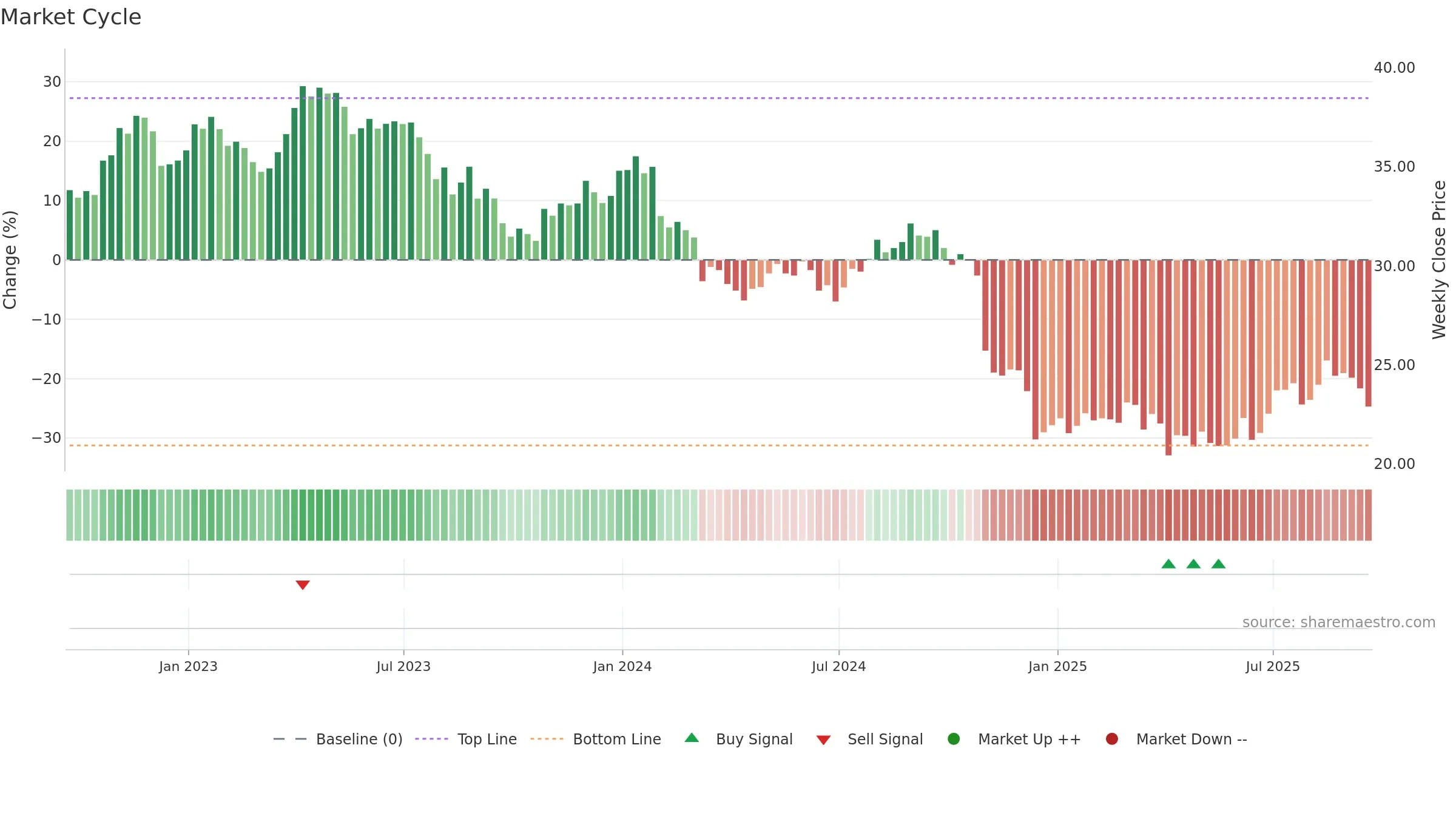Click the '30.00' right axis price label
Viewport: 1456px width, 819px height.
[x=1394, y=266]
